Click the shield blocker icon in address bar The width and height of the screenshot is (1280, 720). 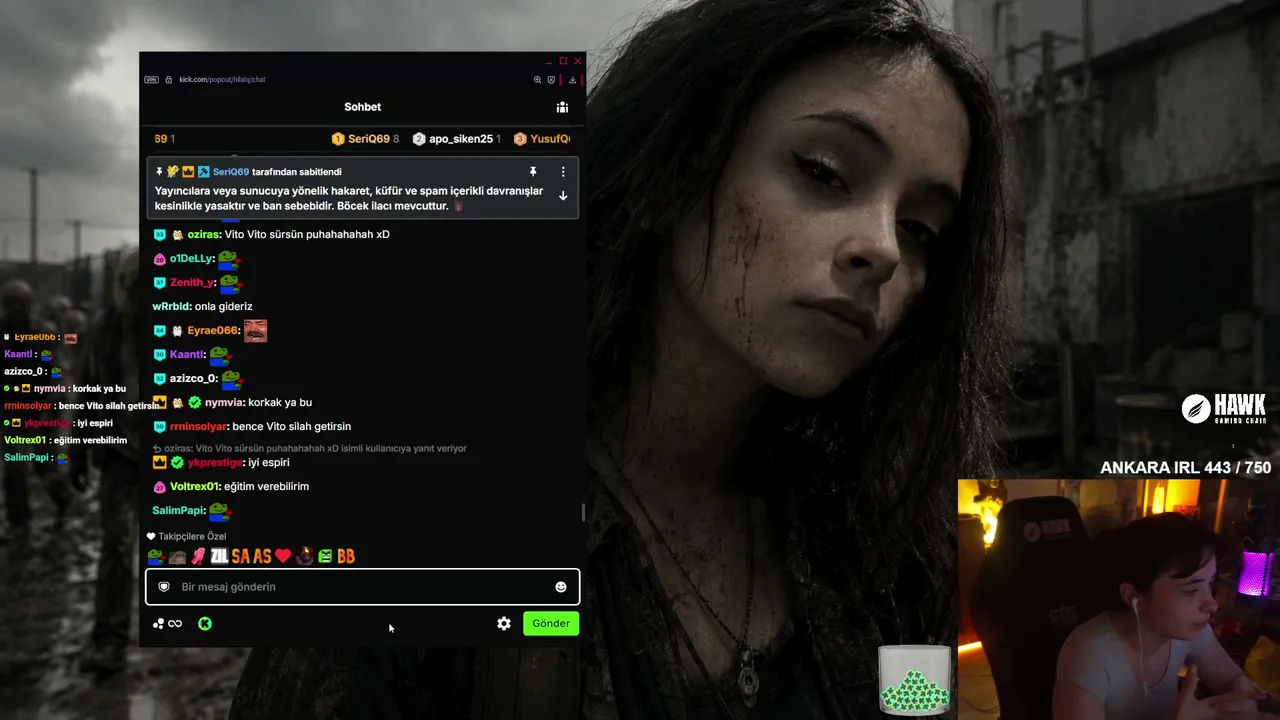(551, 80)
